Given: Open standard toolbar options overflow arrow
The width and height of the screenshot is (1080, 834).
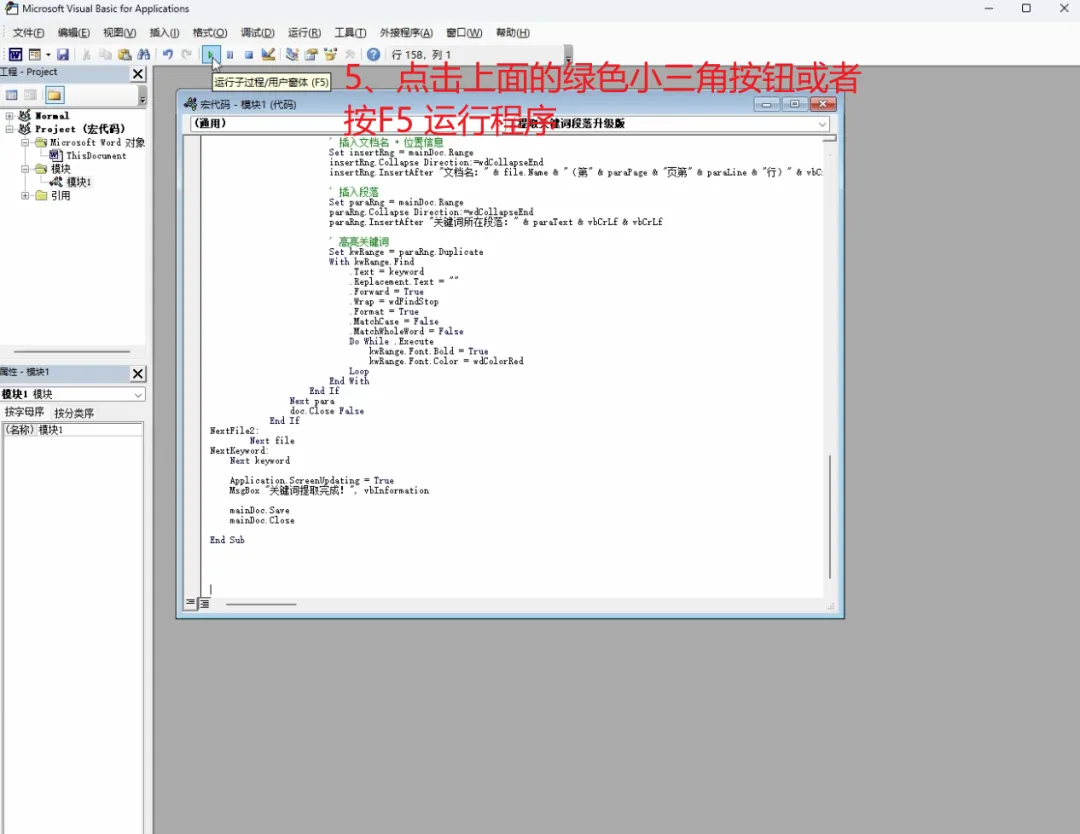Looking at the screenshot, I should coord(568,56).
